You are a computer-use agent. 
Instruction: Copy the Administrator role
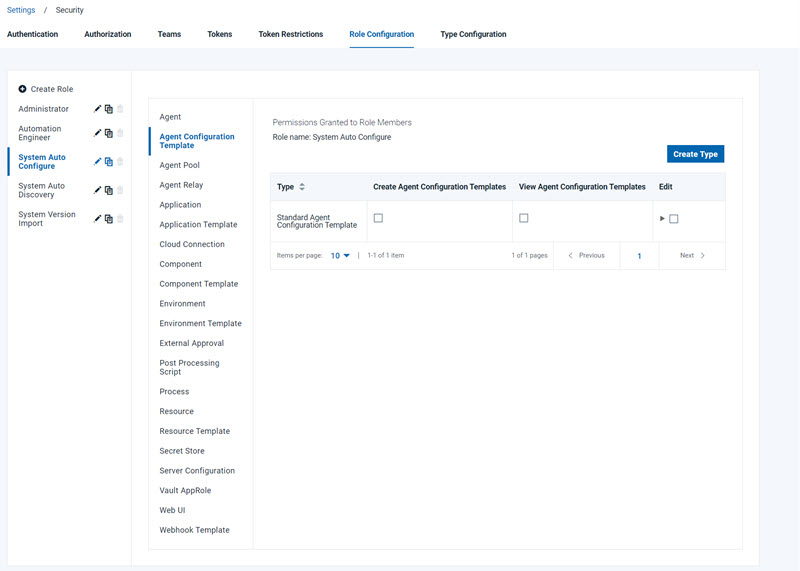(109, 109)
